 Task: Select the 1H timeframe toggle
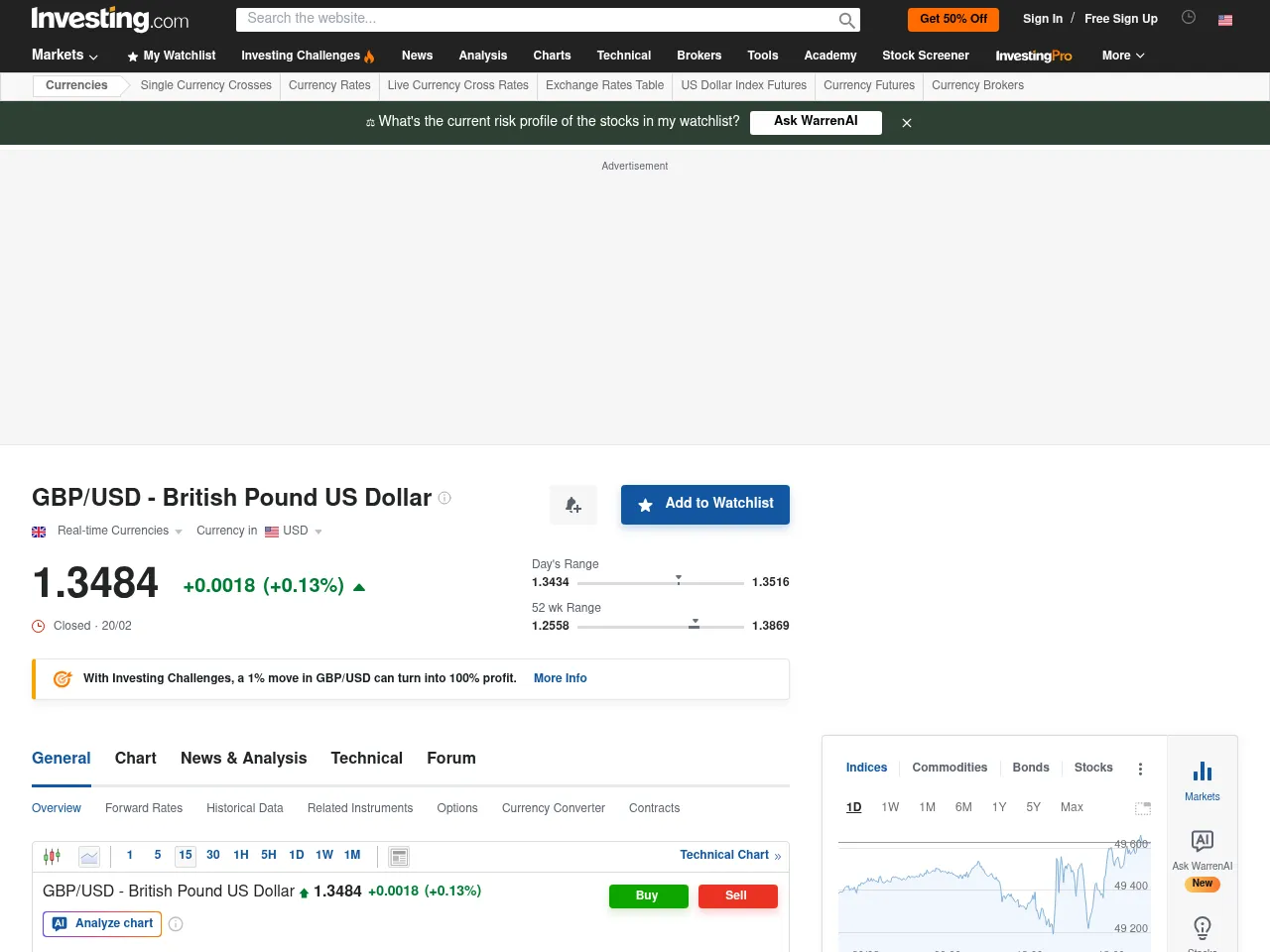[240, 855]
